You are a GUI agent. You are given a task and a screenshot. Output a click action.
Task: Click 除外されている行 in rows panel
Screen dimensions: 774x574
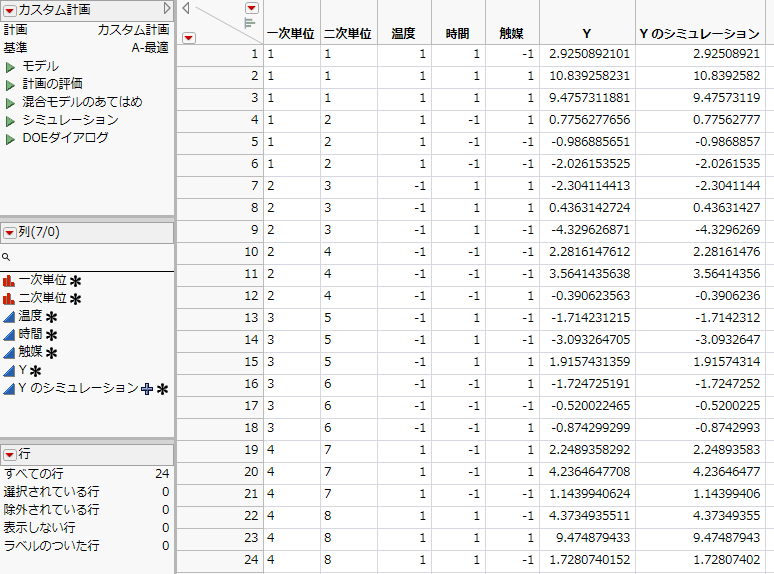(x=51, y=509)
